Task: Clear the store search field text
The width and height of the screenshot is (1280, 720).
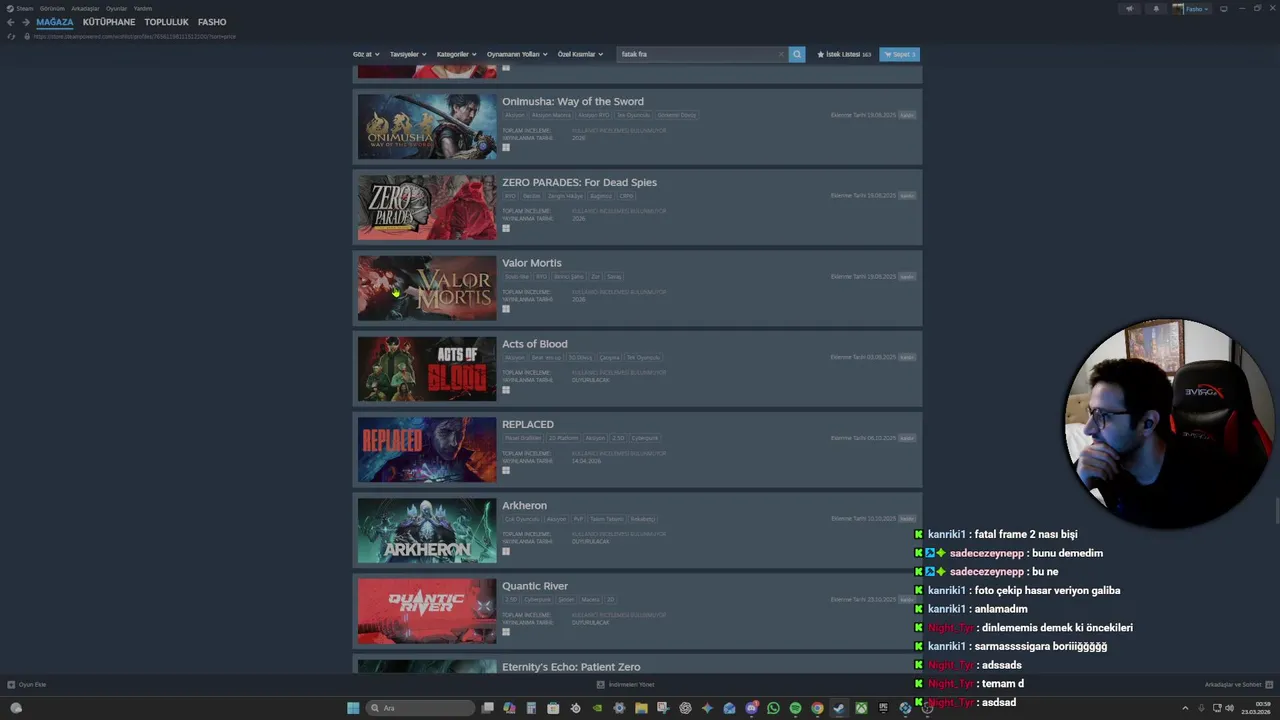Action: click(781, 54)
